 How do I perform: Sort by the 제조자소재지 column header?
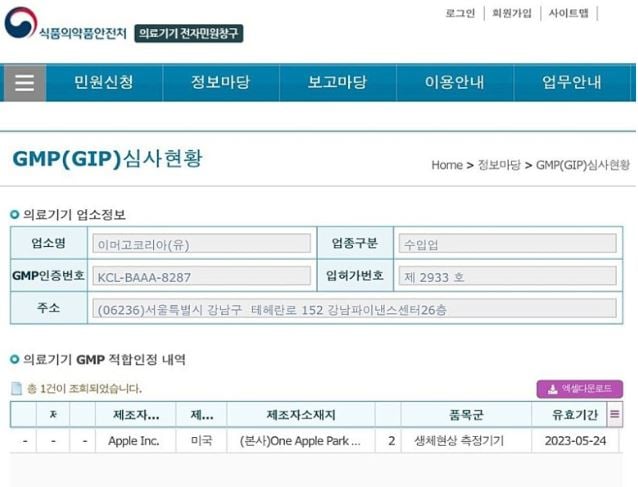pos(301,415)
